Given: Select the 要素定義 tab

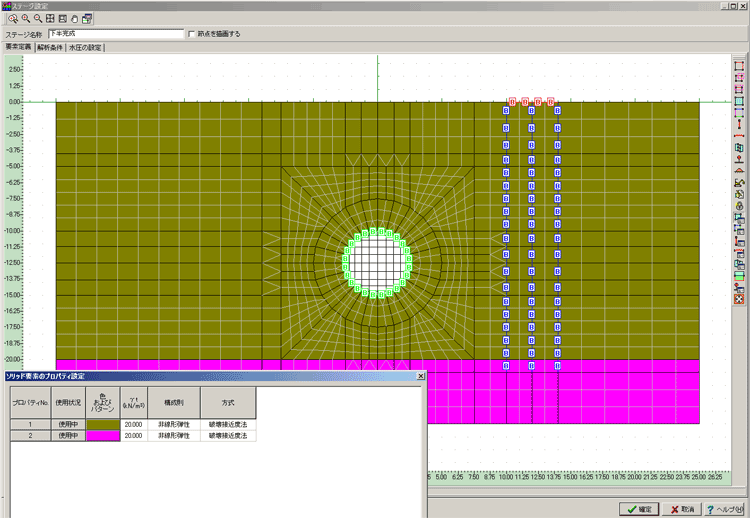Looking at the screenshot, I should click(17, 47).
